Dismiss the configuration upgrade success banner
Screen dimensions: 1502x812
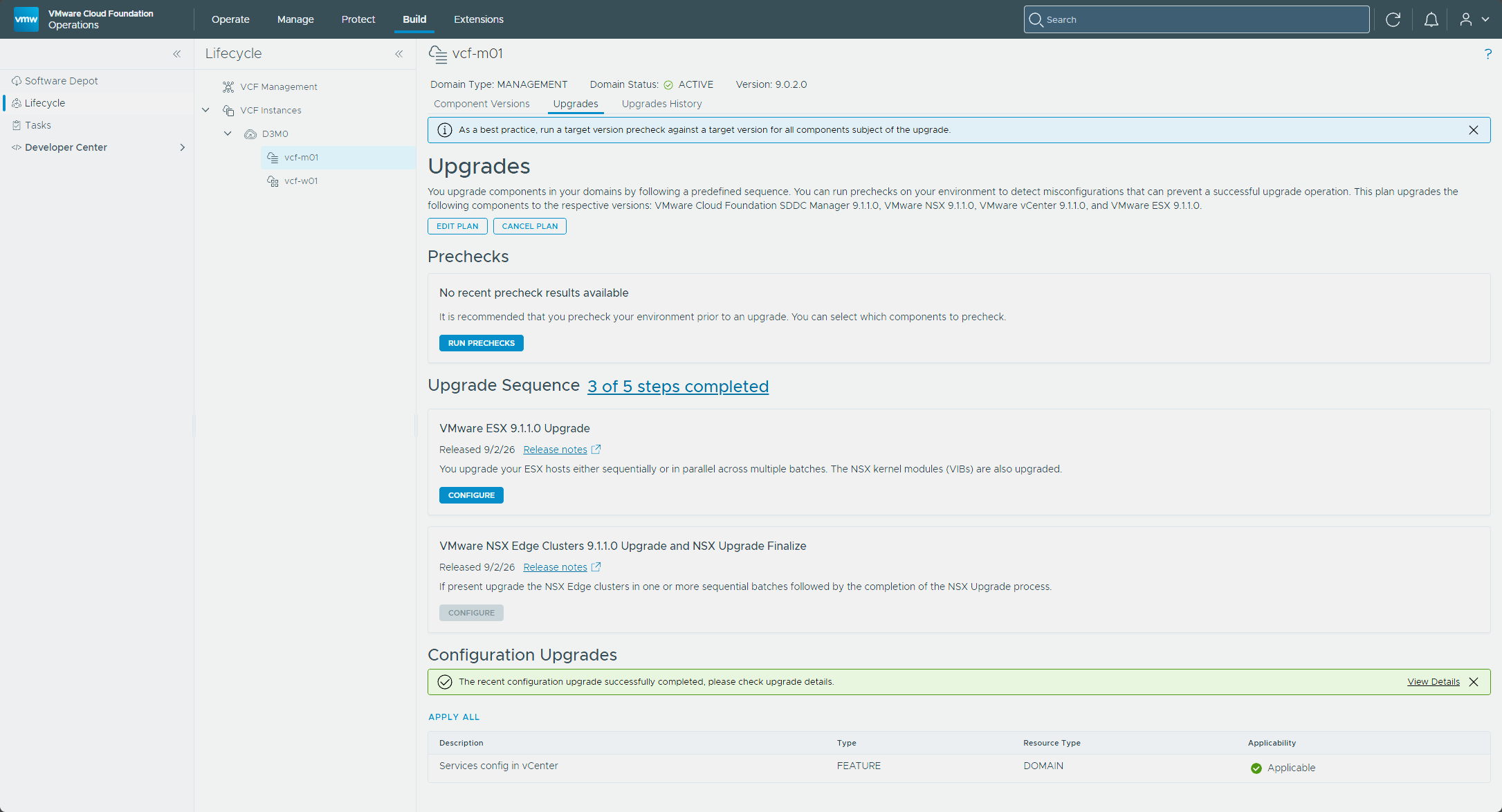[1474, 682]
